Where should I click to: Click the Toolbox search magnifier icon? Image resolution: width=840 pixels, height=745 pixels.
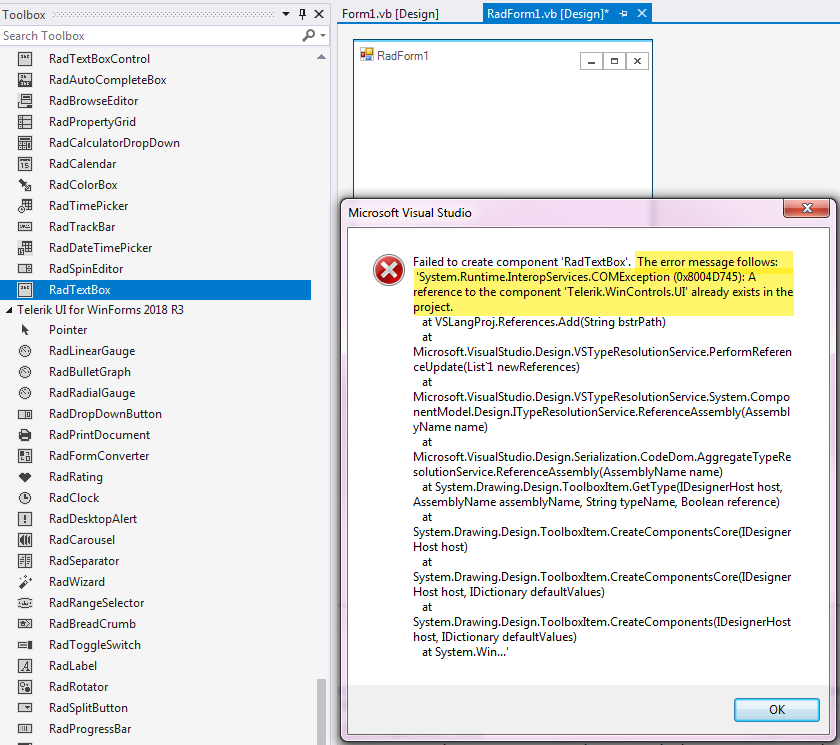pos(309,35)
